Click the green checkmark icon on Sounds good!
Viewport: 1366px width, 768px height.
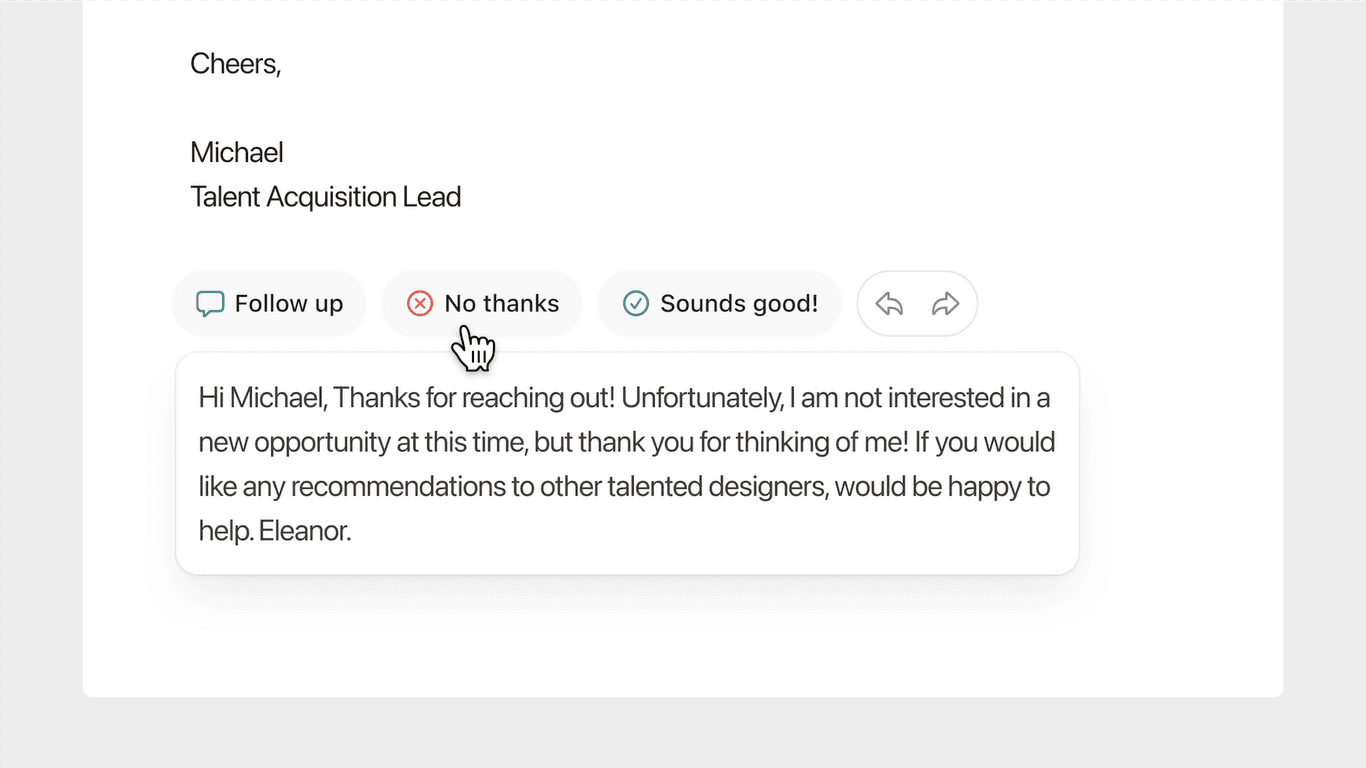pyautogui.click(x=636, y=303)
